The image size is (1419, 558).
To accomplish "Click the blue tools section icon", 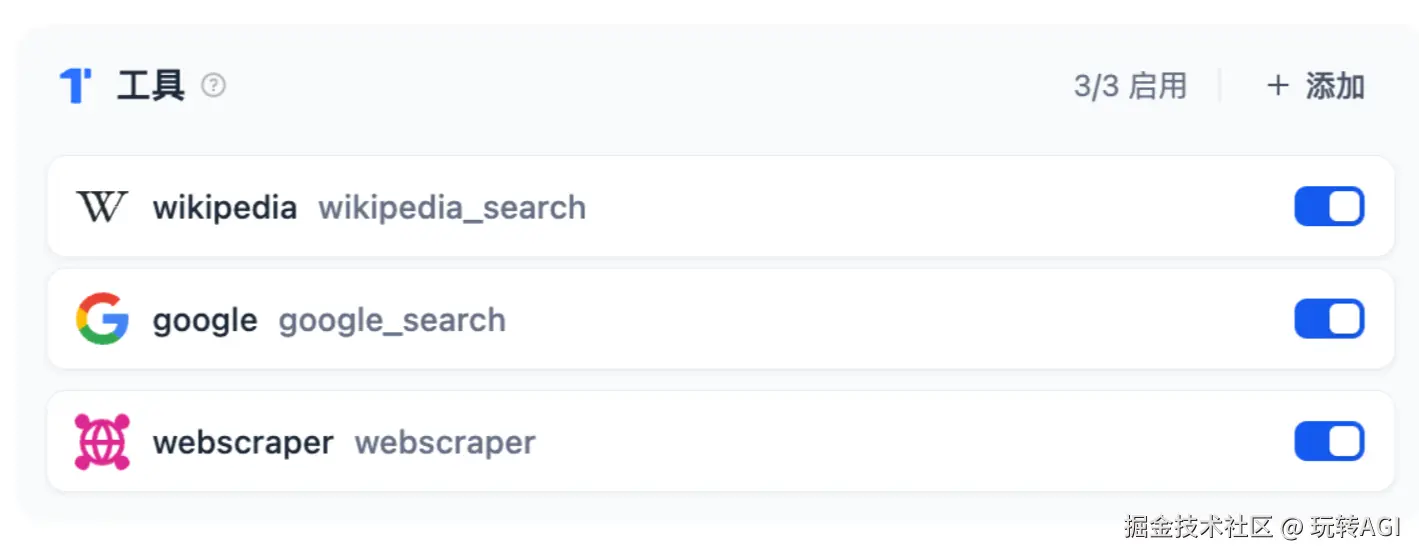I will [x=75, y=86].
